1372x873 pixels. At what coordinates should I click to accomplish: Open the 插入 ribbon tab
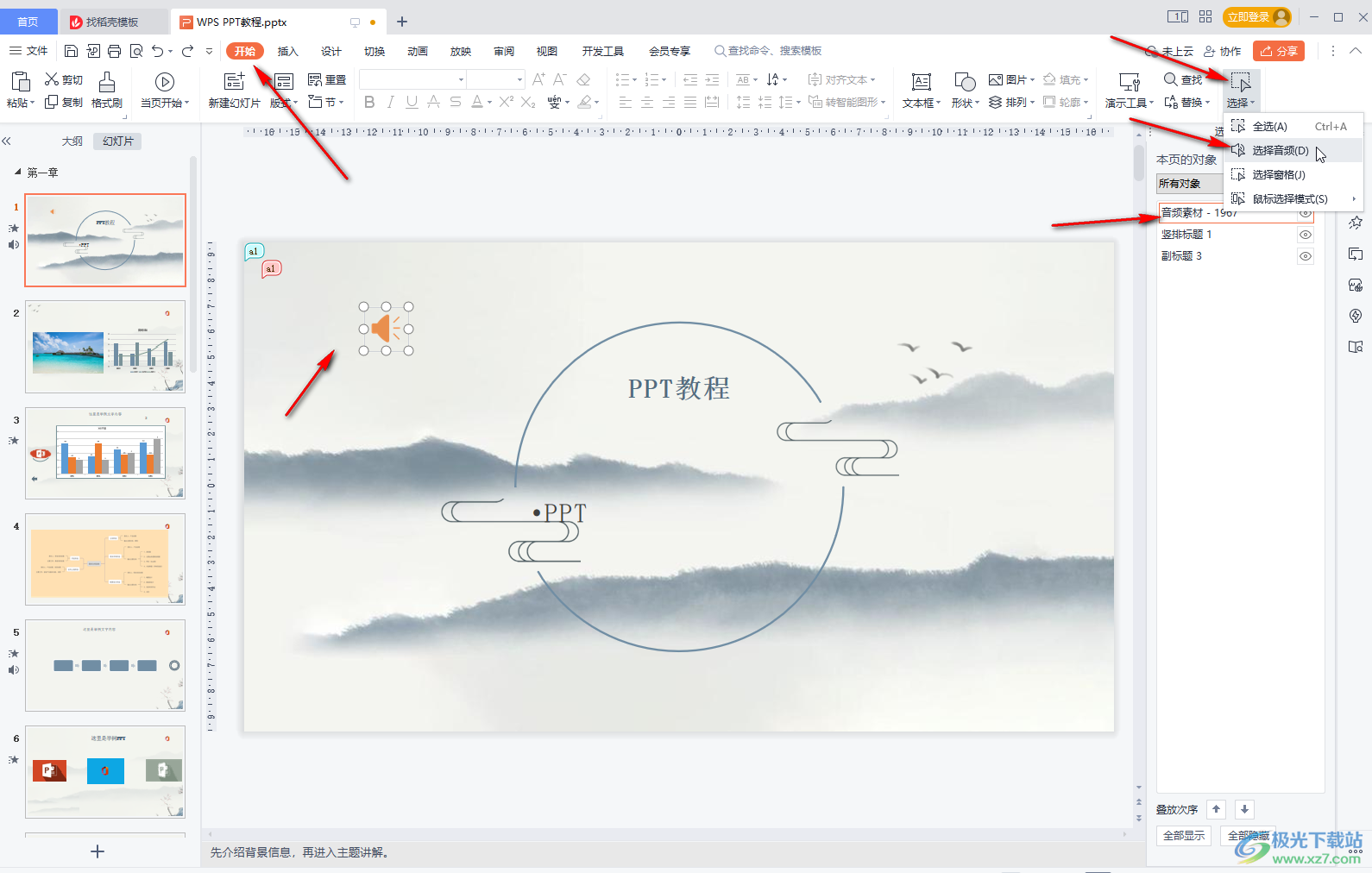point(288,51)
